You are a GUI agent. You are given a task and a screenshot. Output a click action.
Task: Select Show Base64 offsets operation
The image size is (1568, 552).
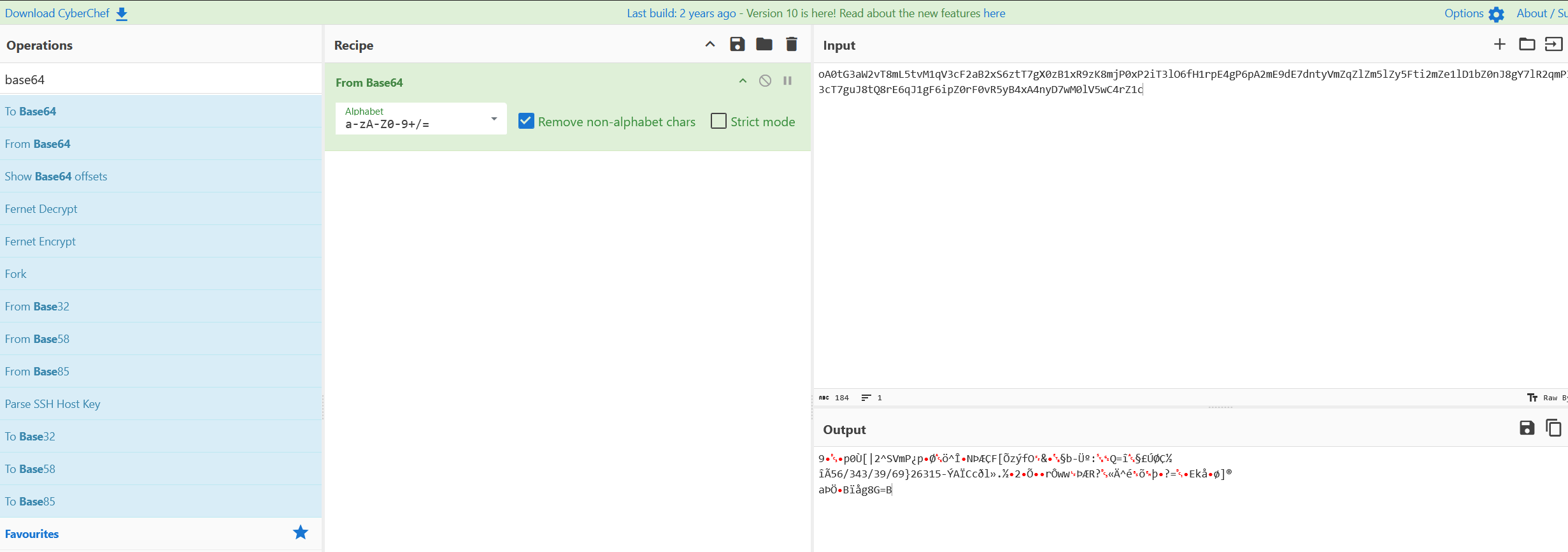(56, 177)
